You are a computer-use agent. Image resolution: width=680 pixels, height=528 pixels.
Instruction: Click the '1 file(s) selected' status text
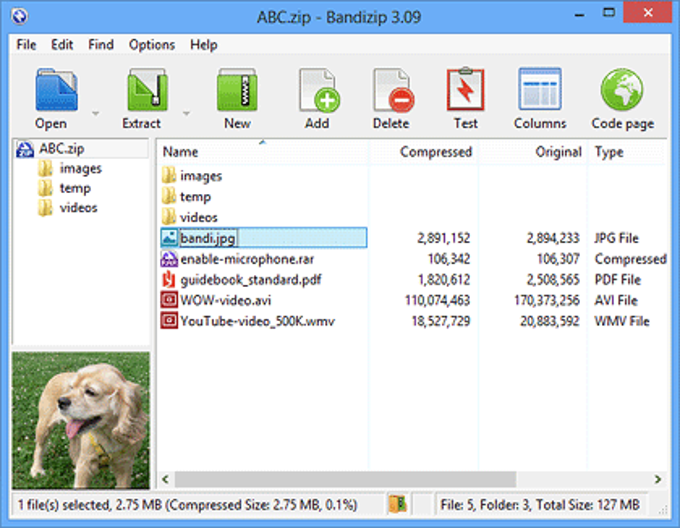(x=187, y=505)
